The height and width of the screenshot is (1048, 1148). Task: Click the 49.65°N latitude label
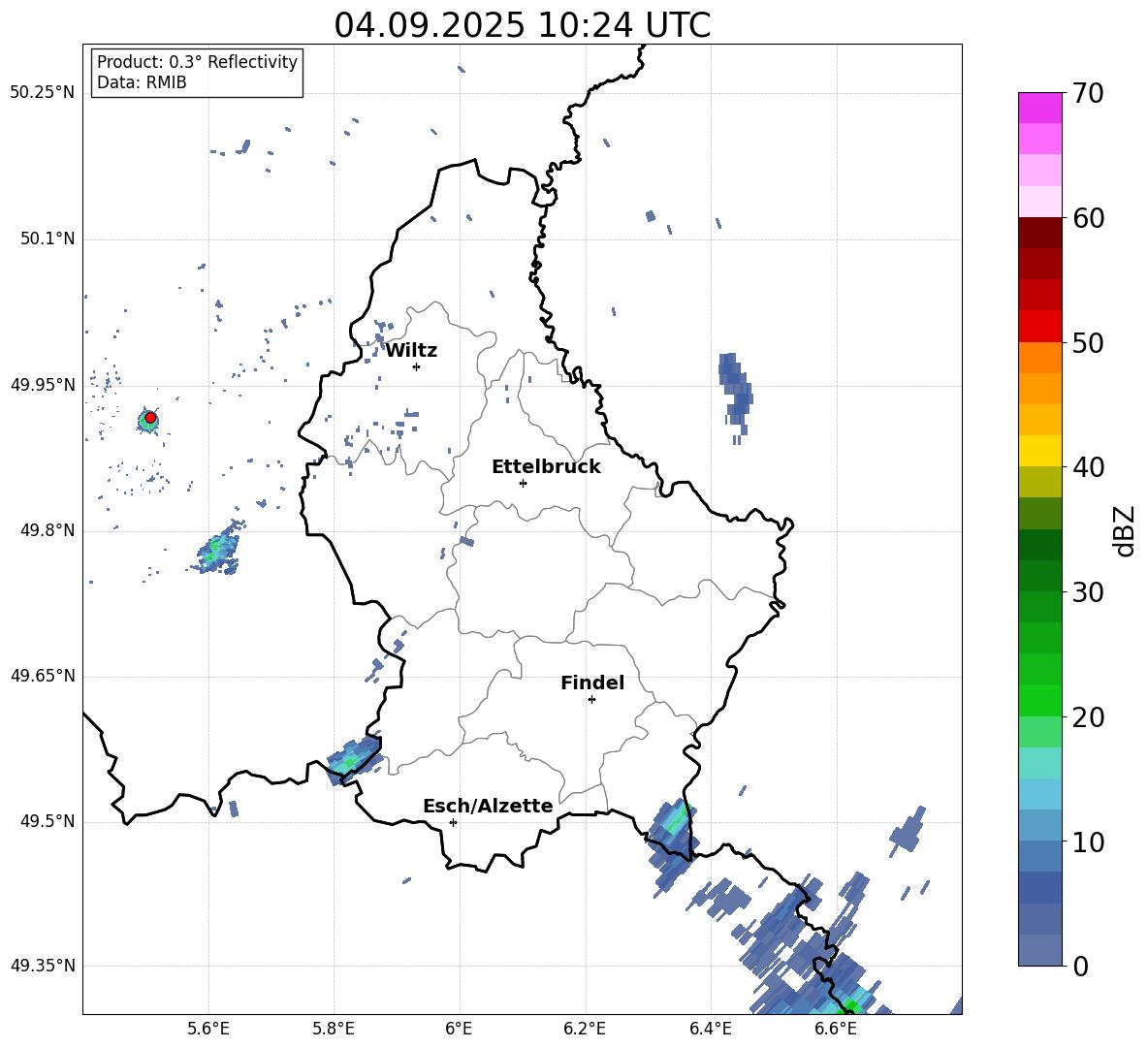pyautogui.click(x=43, y=676)
